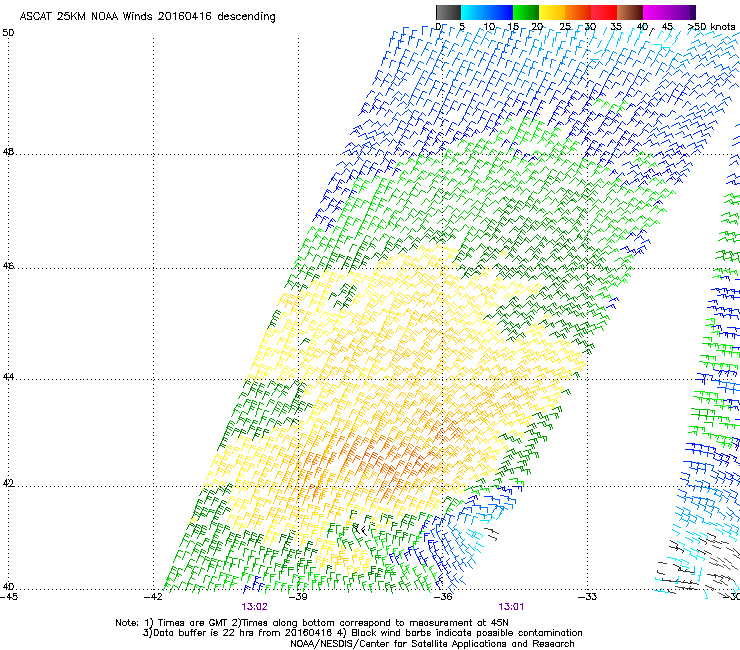Click the red 30-35 knots legend segment

tap(604, 12)
